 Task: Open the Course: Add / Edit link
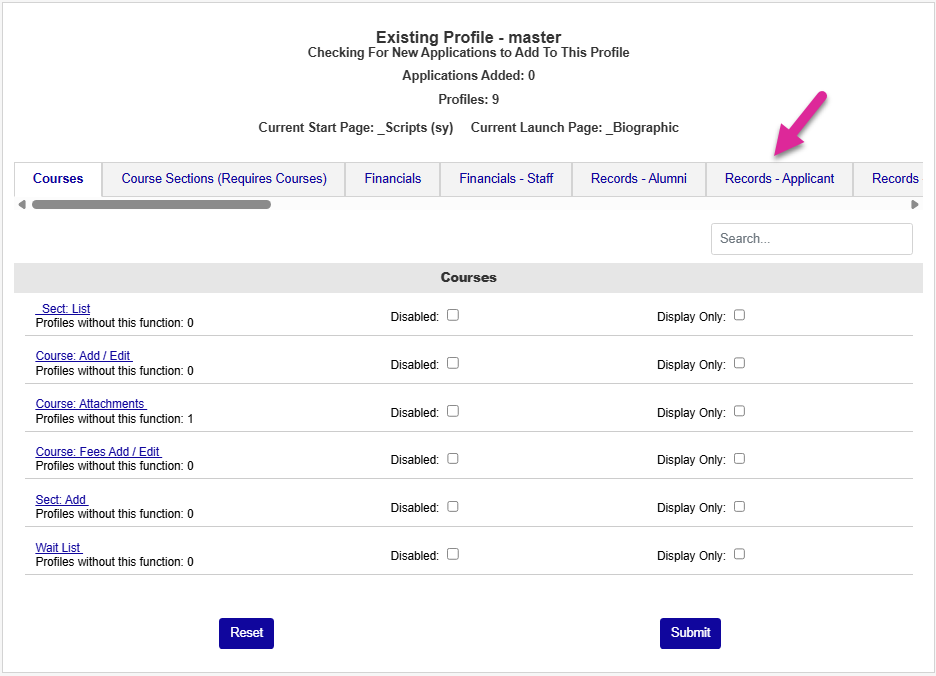click(83, 356)
